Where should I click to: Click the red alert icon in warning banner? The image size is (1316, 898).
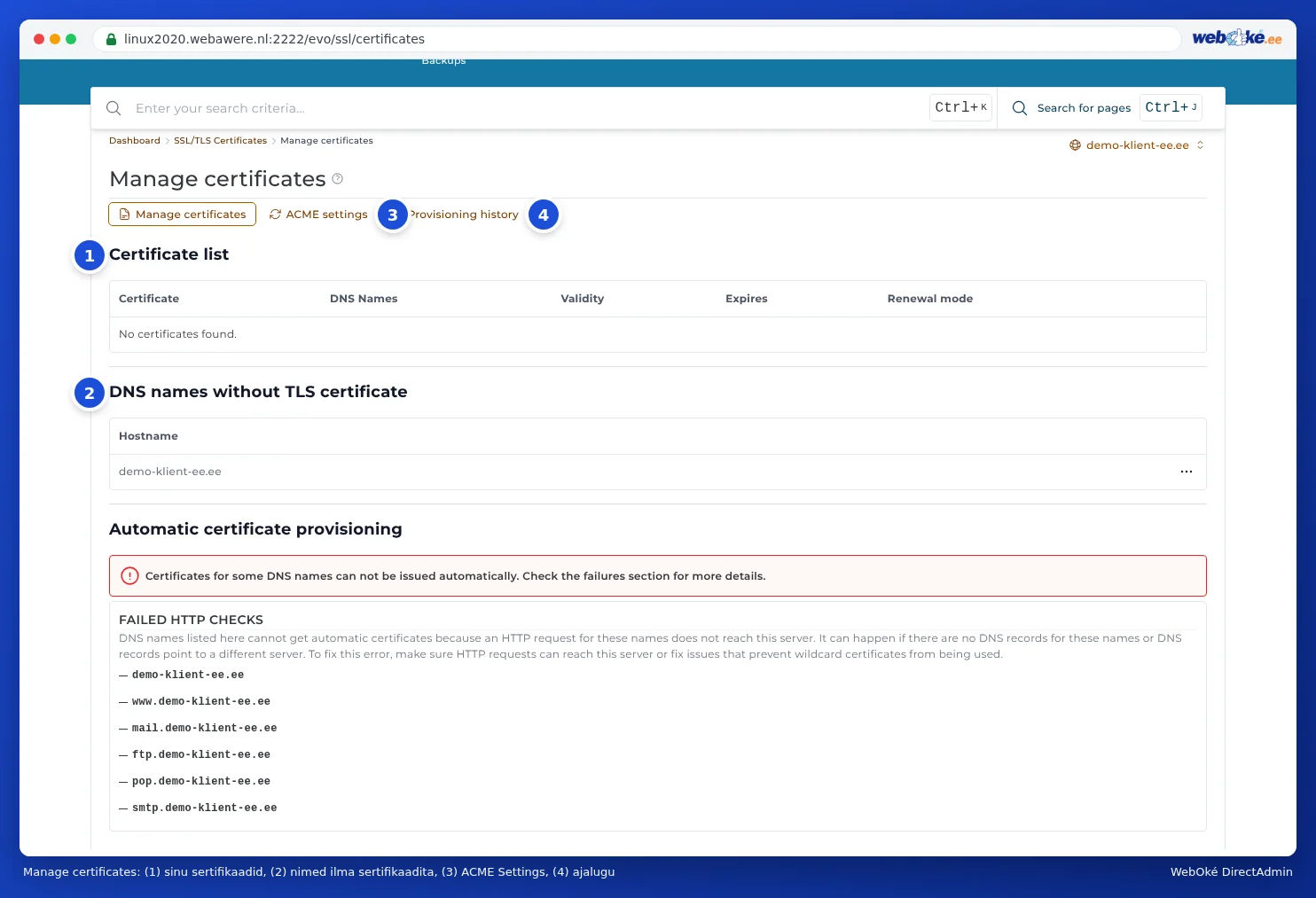pyautogui.click(x=129, y=576)
